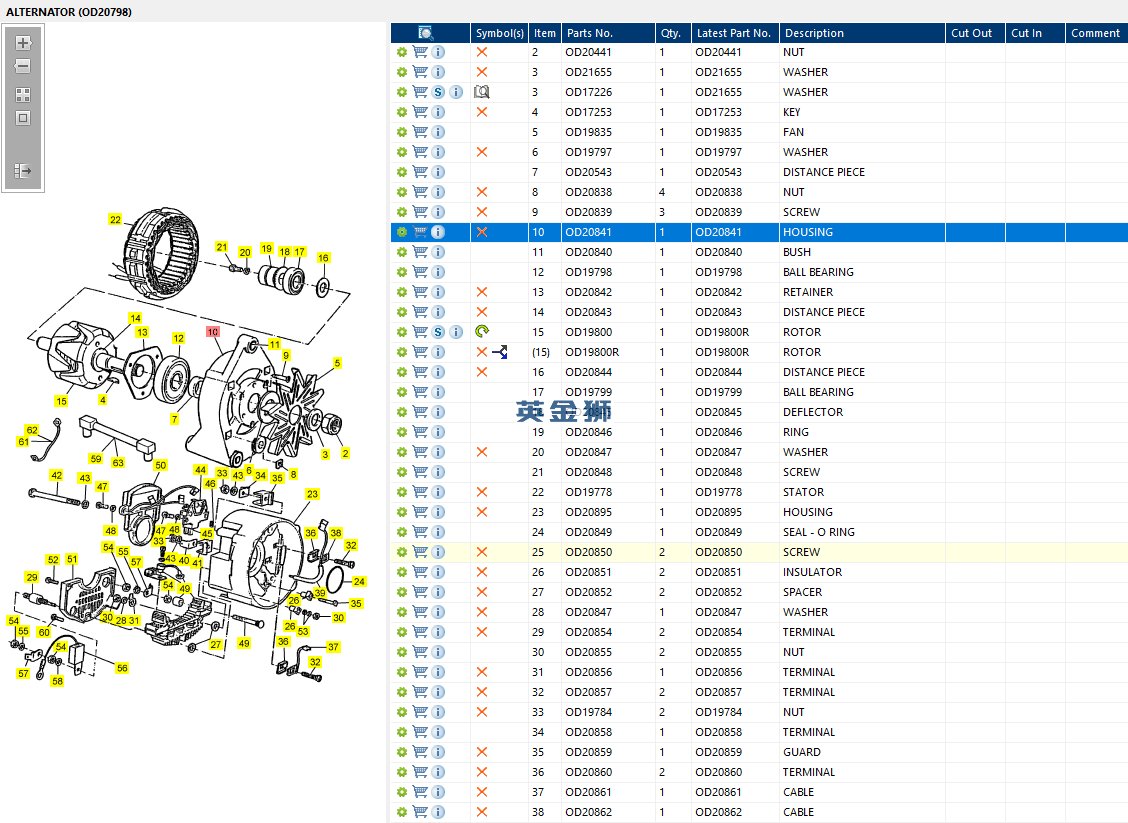
Task: Click the magnifier symbol in OD17226 row
Action: [482, 92]
